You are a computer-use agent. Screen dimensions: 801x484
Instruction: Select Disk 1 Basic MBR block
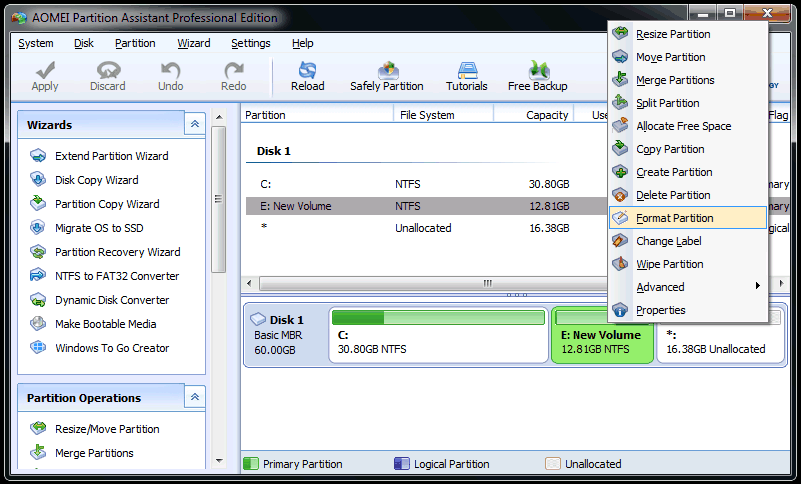(x=285, y=335)
